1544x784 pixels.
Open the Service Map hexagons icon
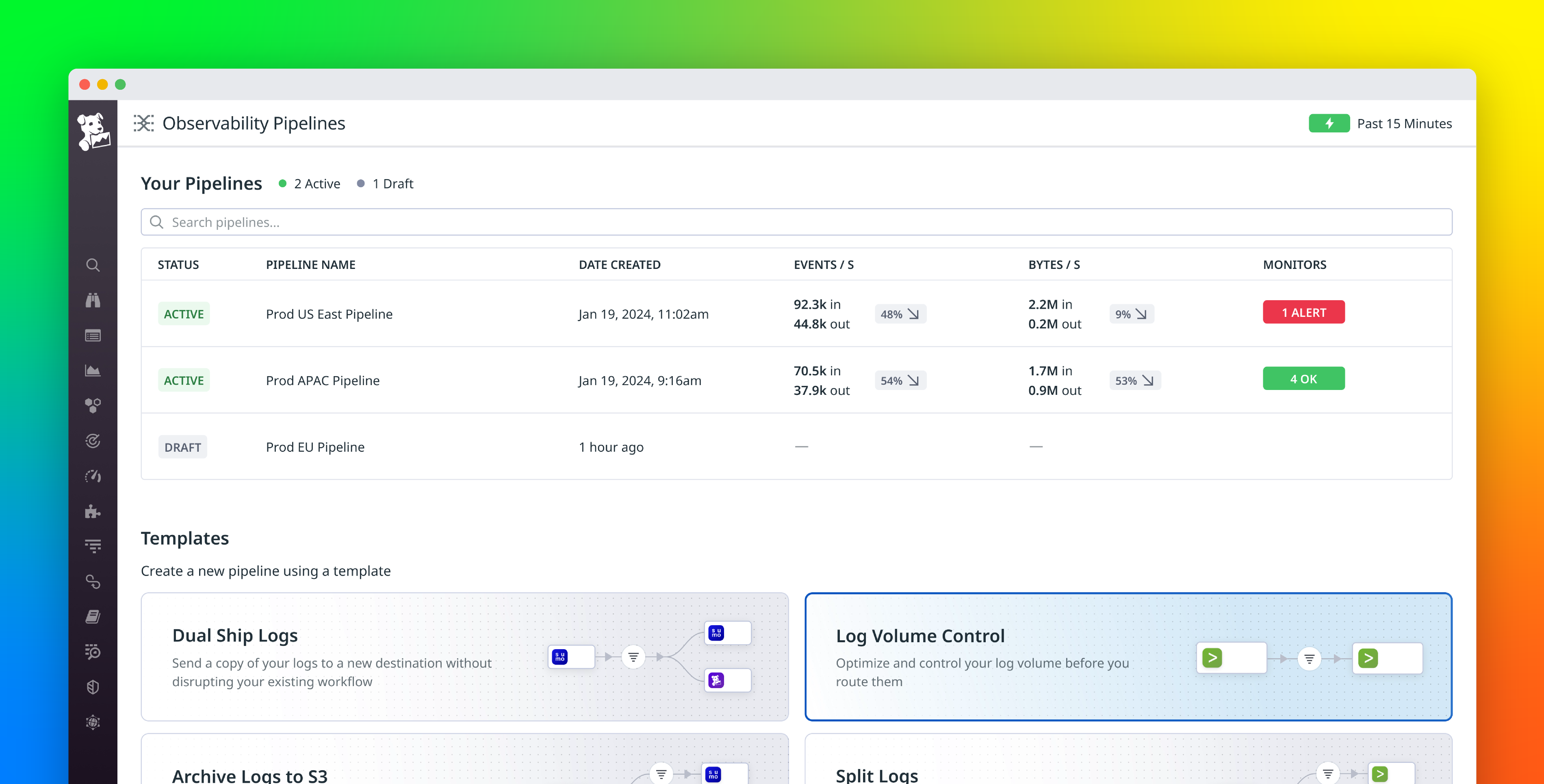[93, 405]
